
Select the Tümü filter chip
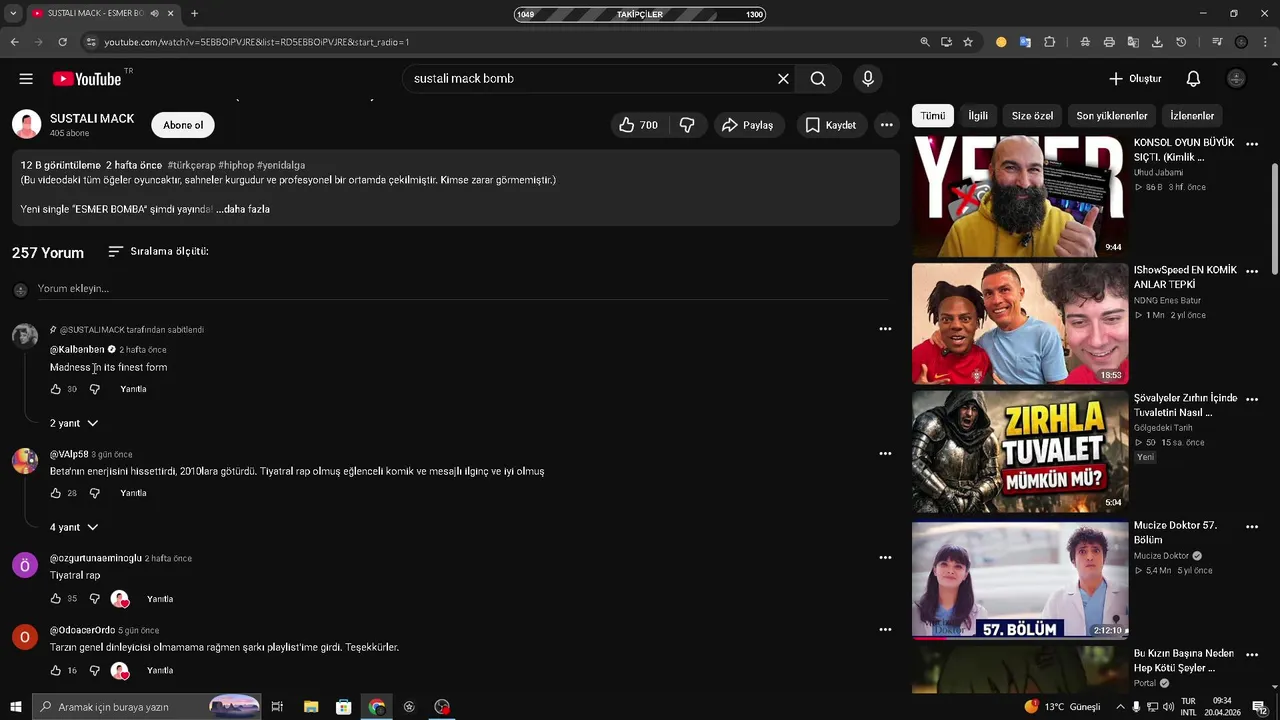coord(933,116)
